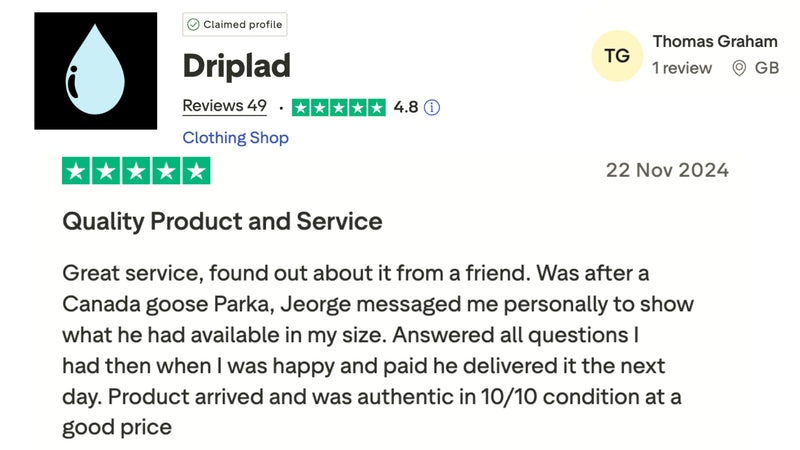Image resolution: width=800 pixels, height=450 pixels.
Task: Click the fifth star of the large review rating
Action: pyautogui.click(x=196, y=170)
